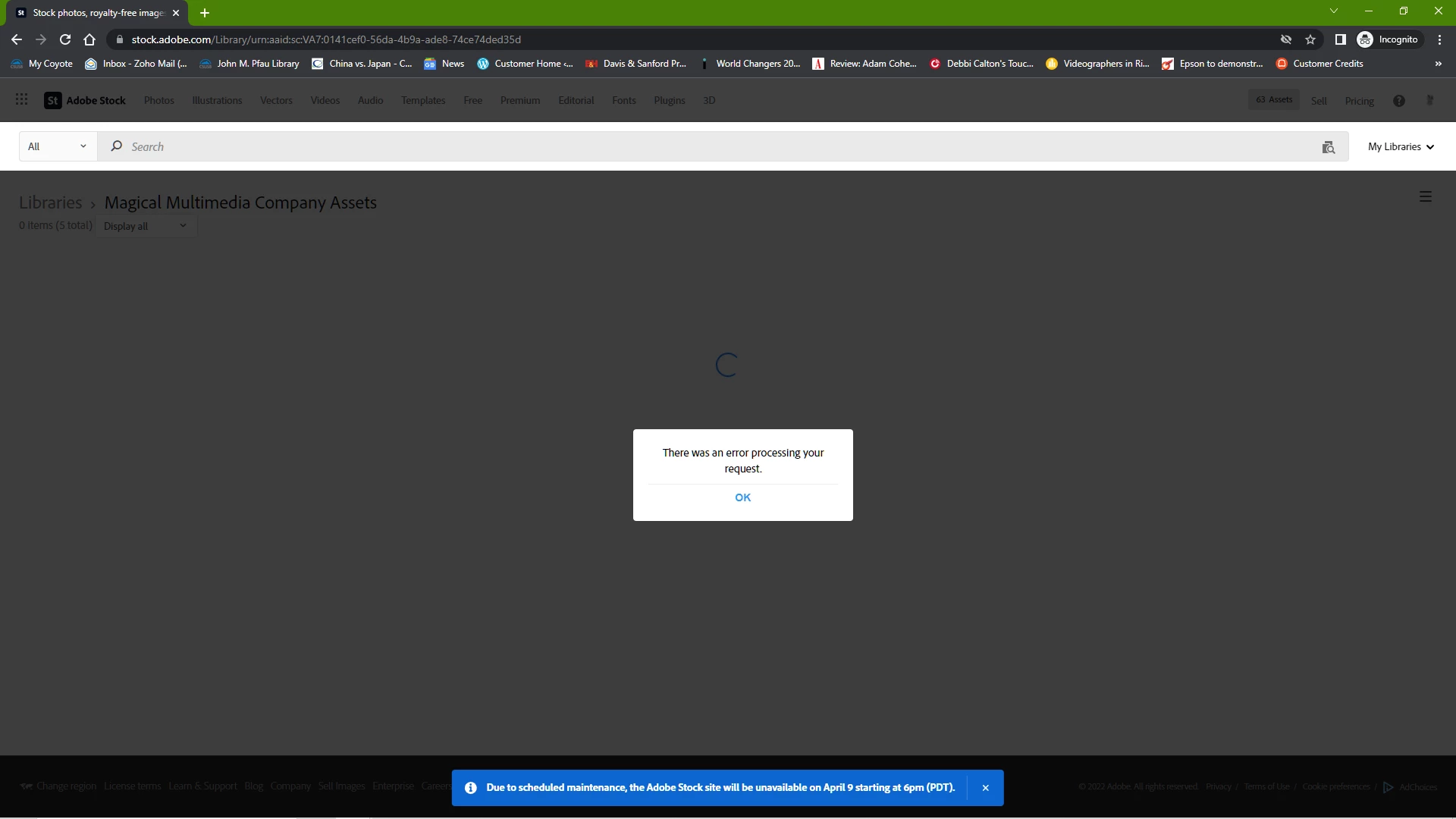Viewport: 1456px width, 819px height.
Task: Bookmark this page with star icon
Action: (x=1310, y=39)
